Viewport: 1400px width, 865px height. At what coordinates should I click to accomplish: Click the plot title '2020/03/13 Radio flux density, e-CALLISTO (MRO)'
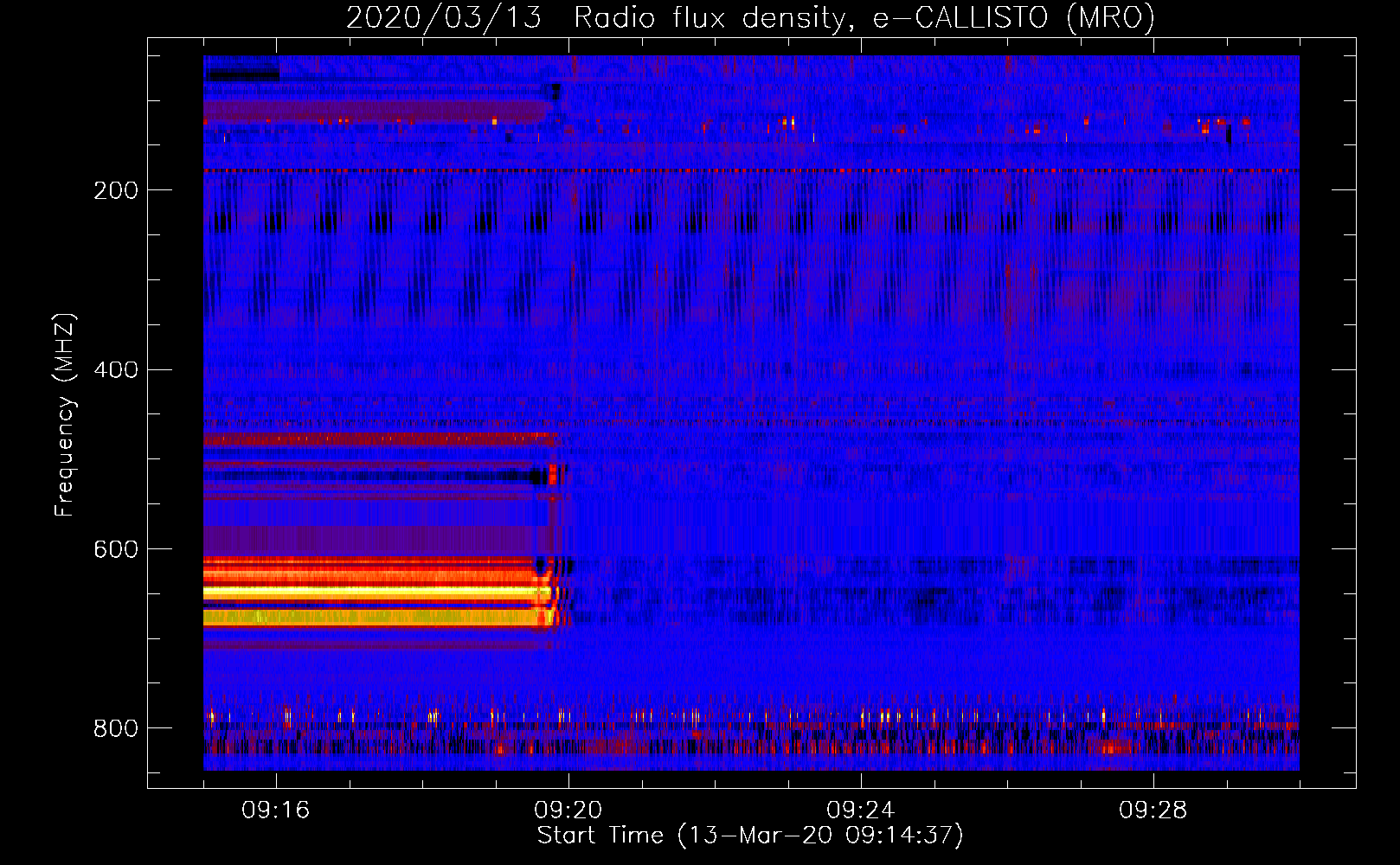coord(750,17)
